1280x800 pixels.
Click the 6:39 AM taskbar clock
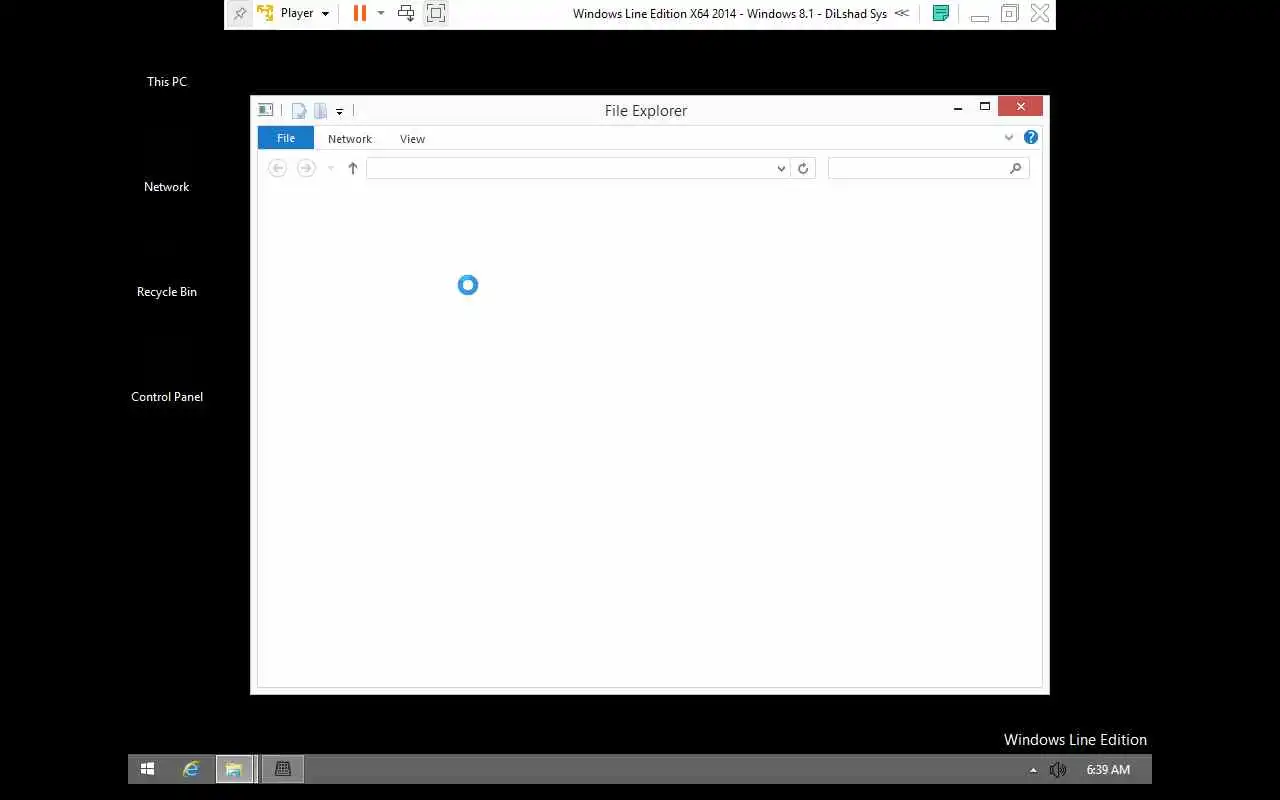point(1108,770)
